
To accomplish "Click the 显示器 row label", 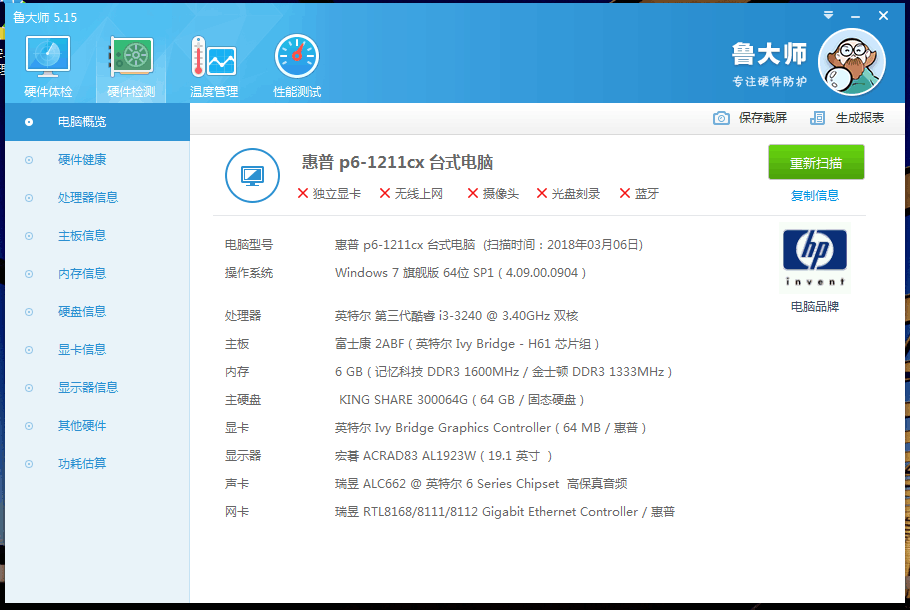I will [x=243, y=456].
